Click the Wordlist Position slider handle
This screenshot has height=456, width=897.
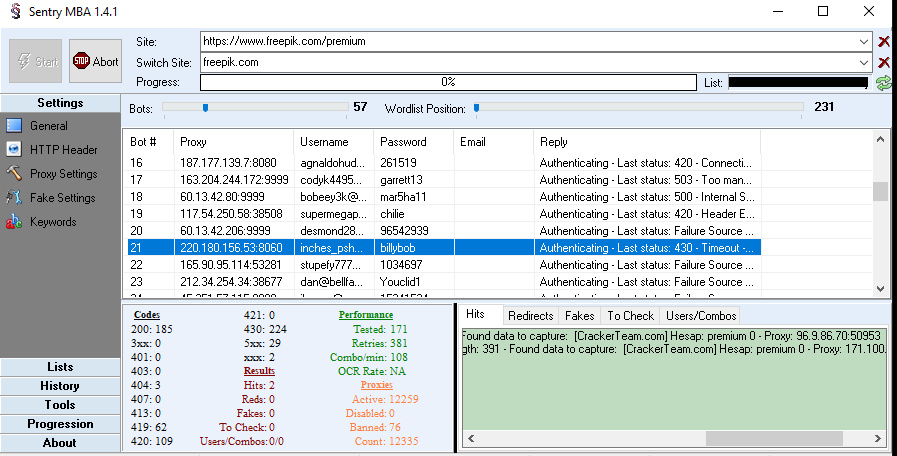click(476, 108)
